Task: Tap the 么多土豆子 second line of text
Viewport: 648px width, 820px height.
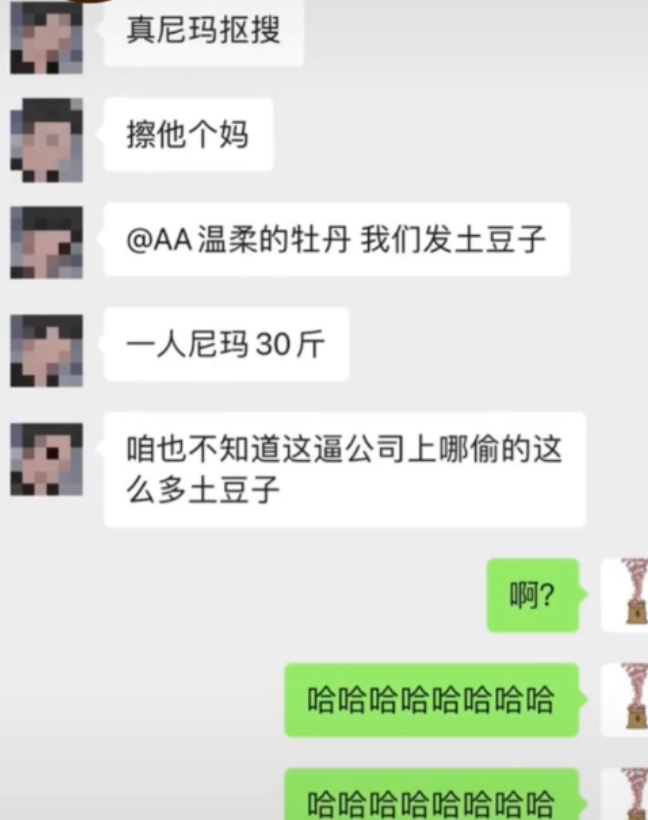Action: pos(203,489)
